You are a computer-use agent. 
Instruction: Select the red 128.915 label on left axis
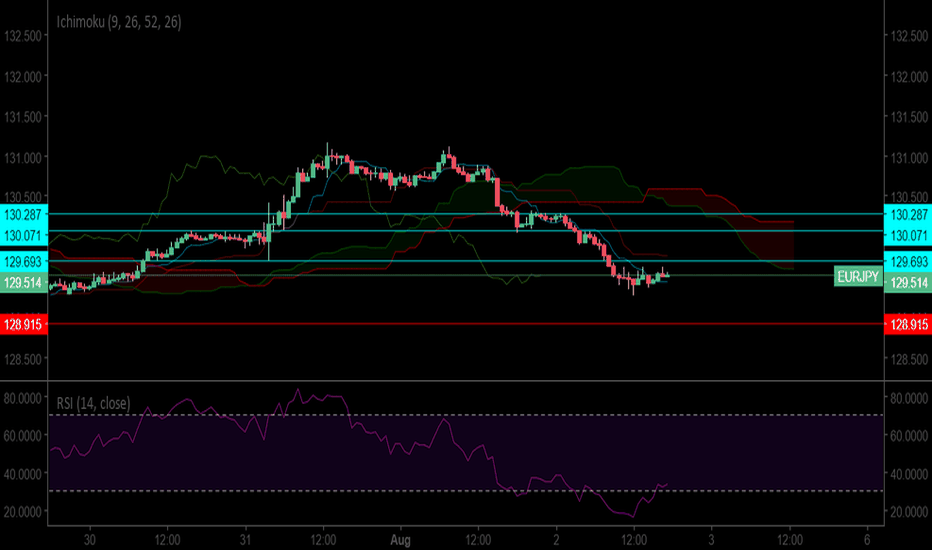[x=23, y=324]
